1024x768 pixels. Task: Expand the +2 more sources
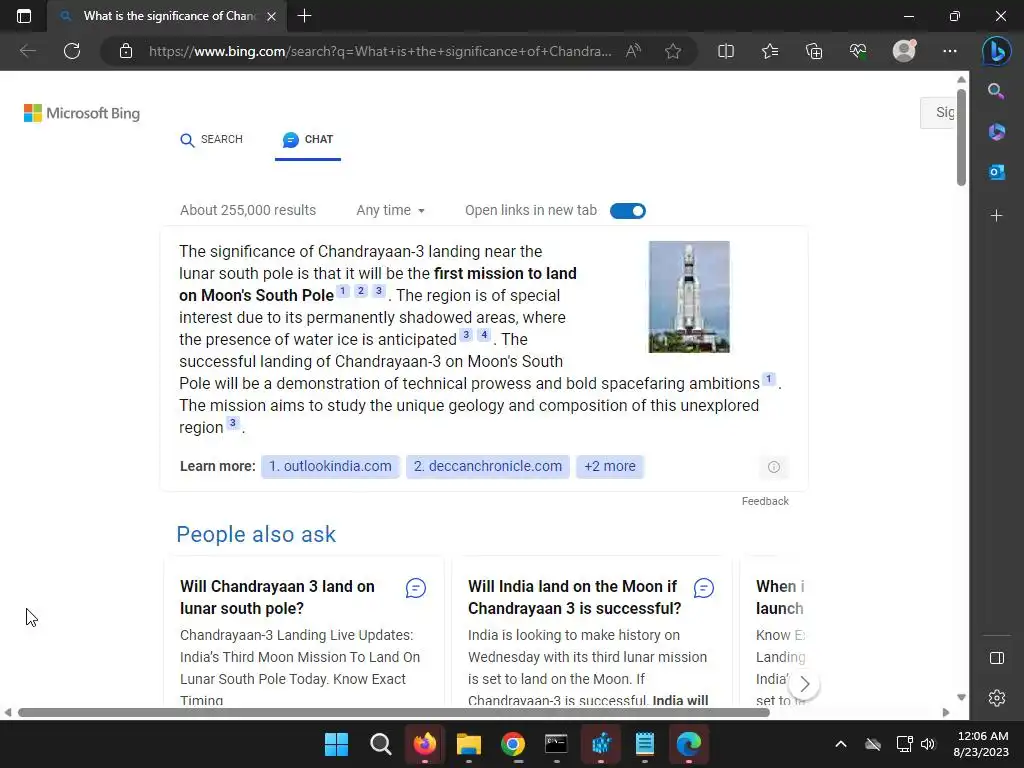point(610,466)
